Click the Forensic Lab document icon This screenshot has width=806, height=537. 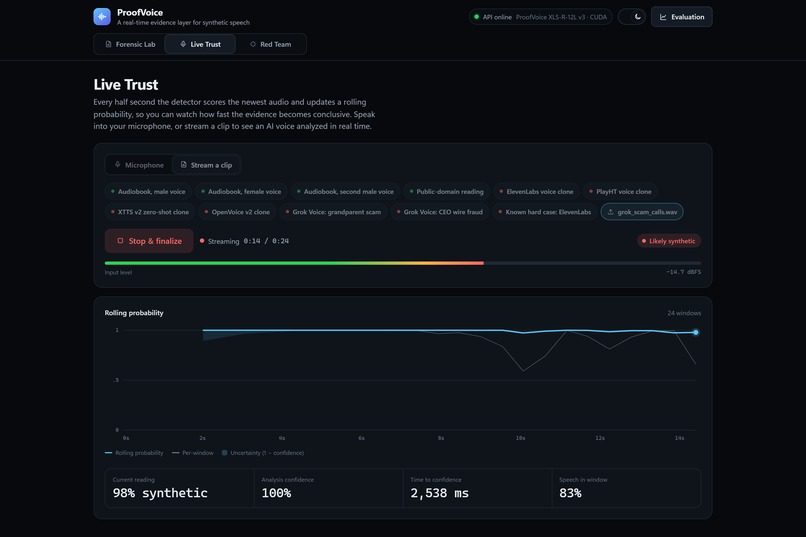108,44
